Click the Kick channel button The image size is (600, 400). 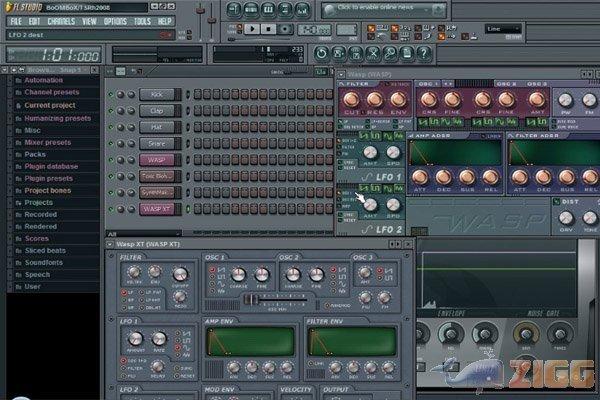[x=157, y=95]
